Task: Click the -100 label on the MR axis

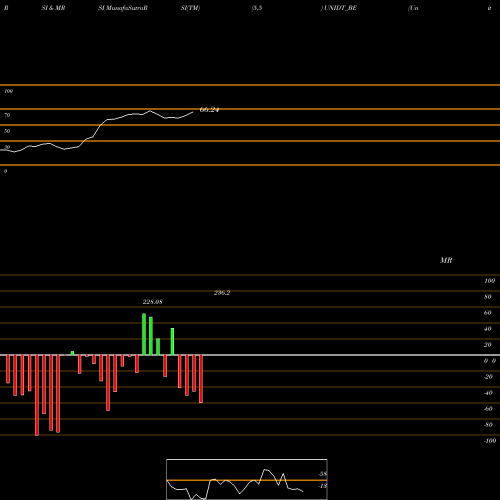Action: click(490, 441)
